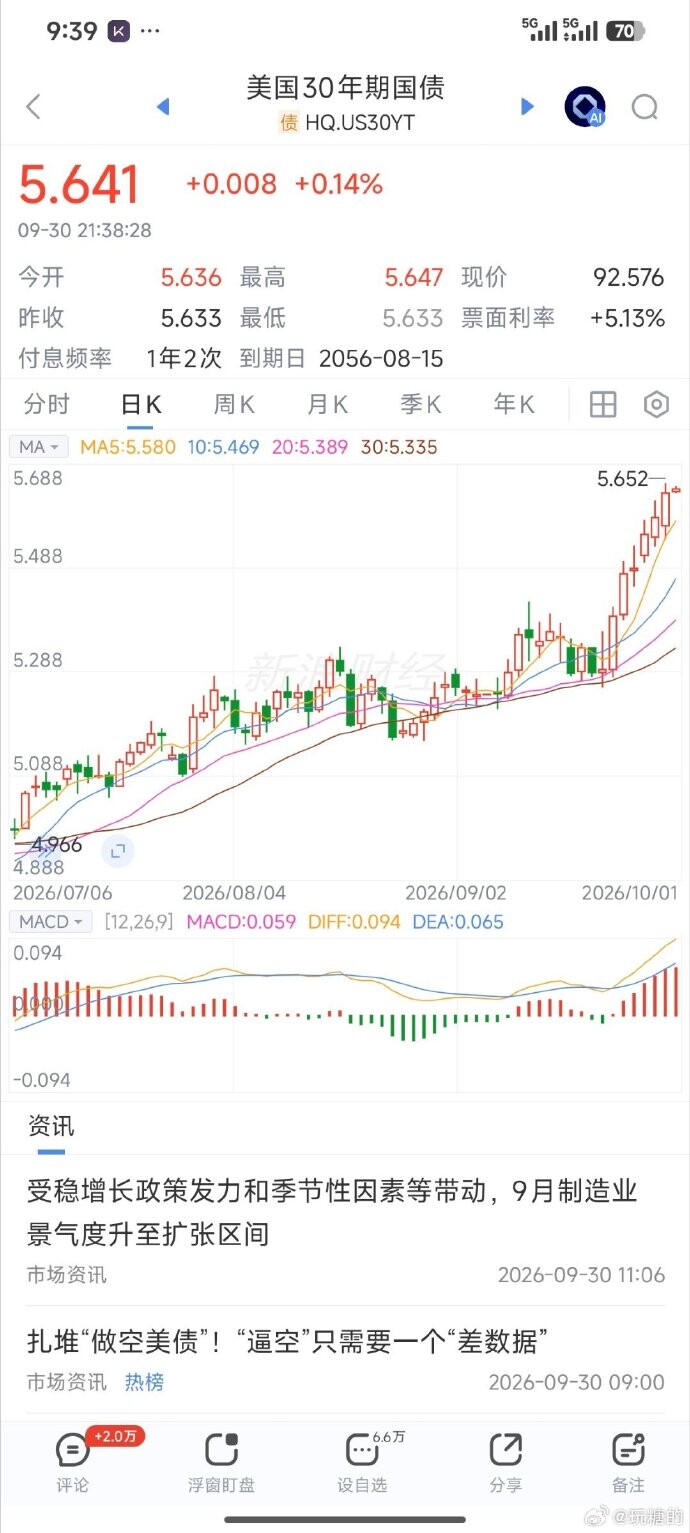Tap the 5.652 high price marker
The height and width of the screenshot is (1533, 690).
[623, 479]
